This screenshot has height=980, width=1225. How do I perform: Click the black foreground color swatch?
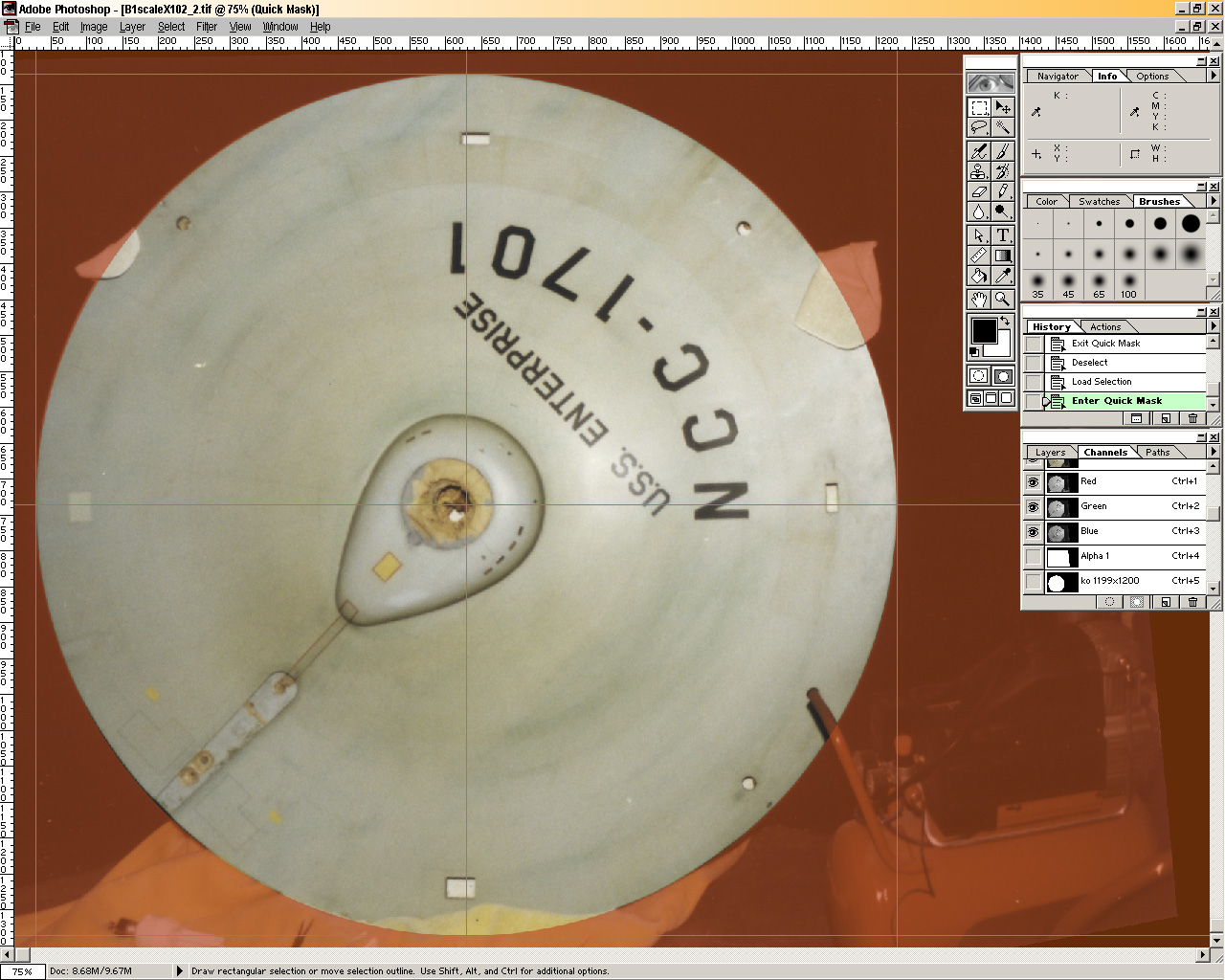(983, 331)
